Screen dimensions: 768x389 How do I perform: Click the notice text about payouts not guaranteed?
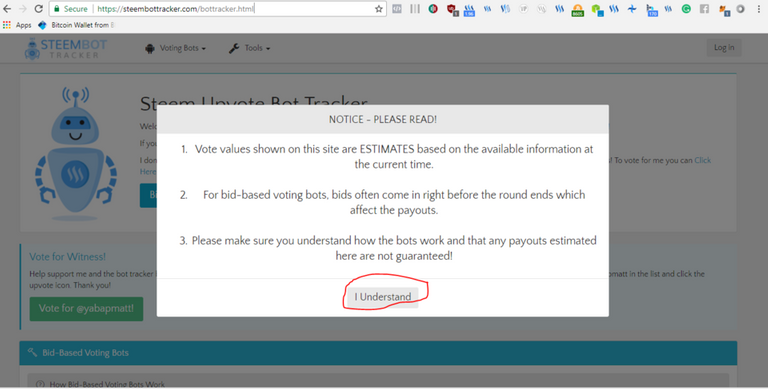[x=394, y=248]
